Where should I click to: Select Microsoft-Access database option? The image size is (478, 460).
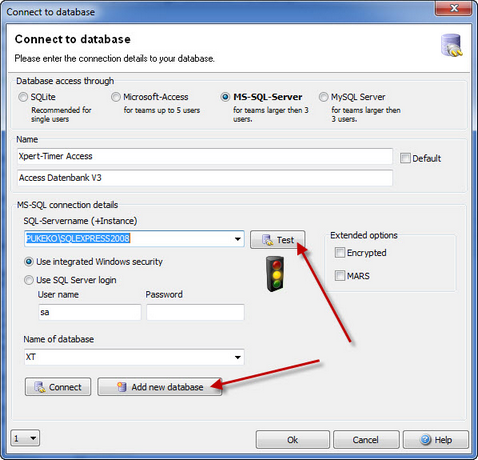click(116, 97)
